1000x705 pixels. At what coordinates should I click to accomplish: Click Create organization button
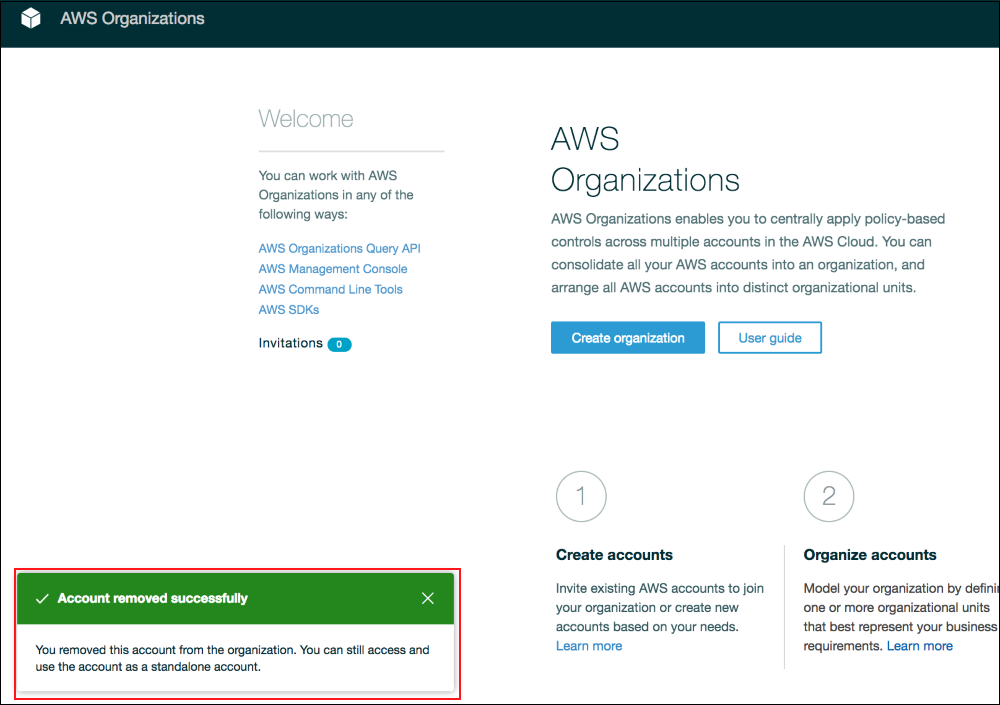pyautogui.click(x=628, y=338)
